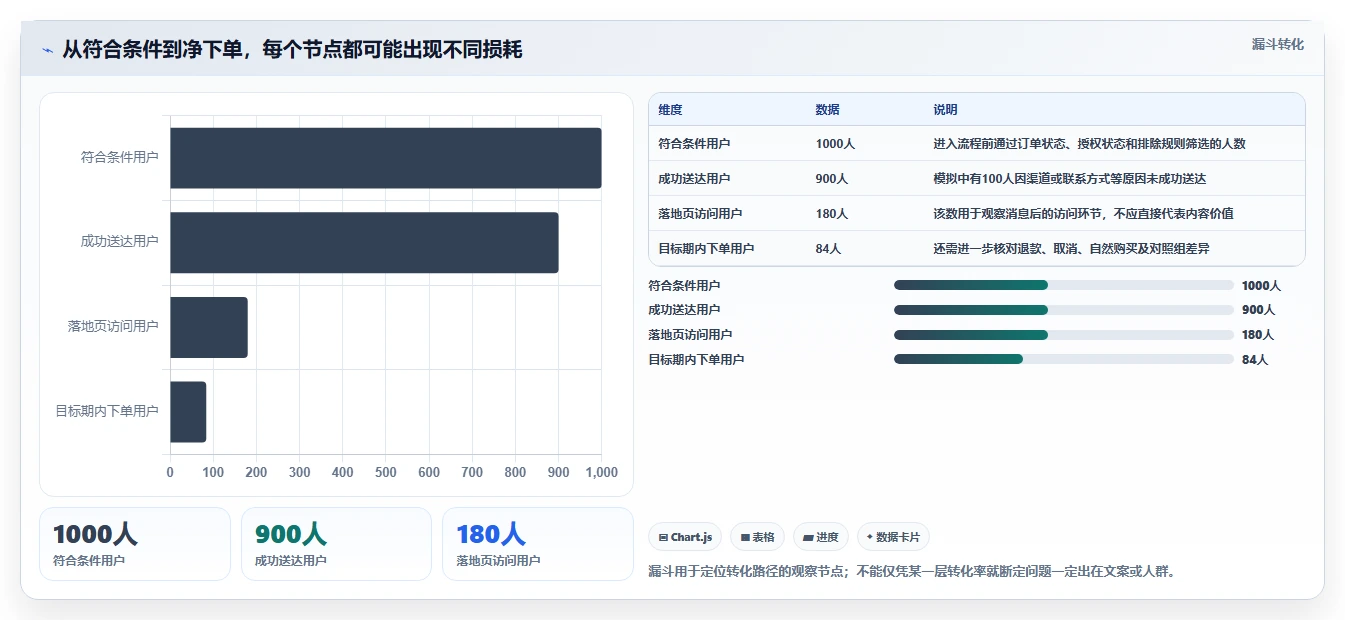Screen dimensions: 1345x620
Task: Click the 落地页访问用户 label on the chart's y-axis
Action: [113, 327]
